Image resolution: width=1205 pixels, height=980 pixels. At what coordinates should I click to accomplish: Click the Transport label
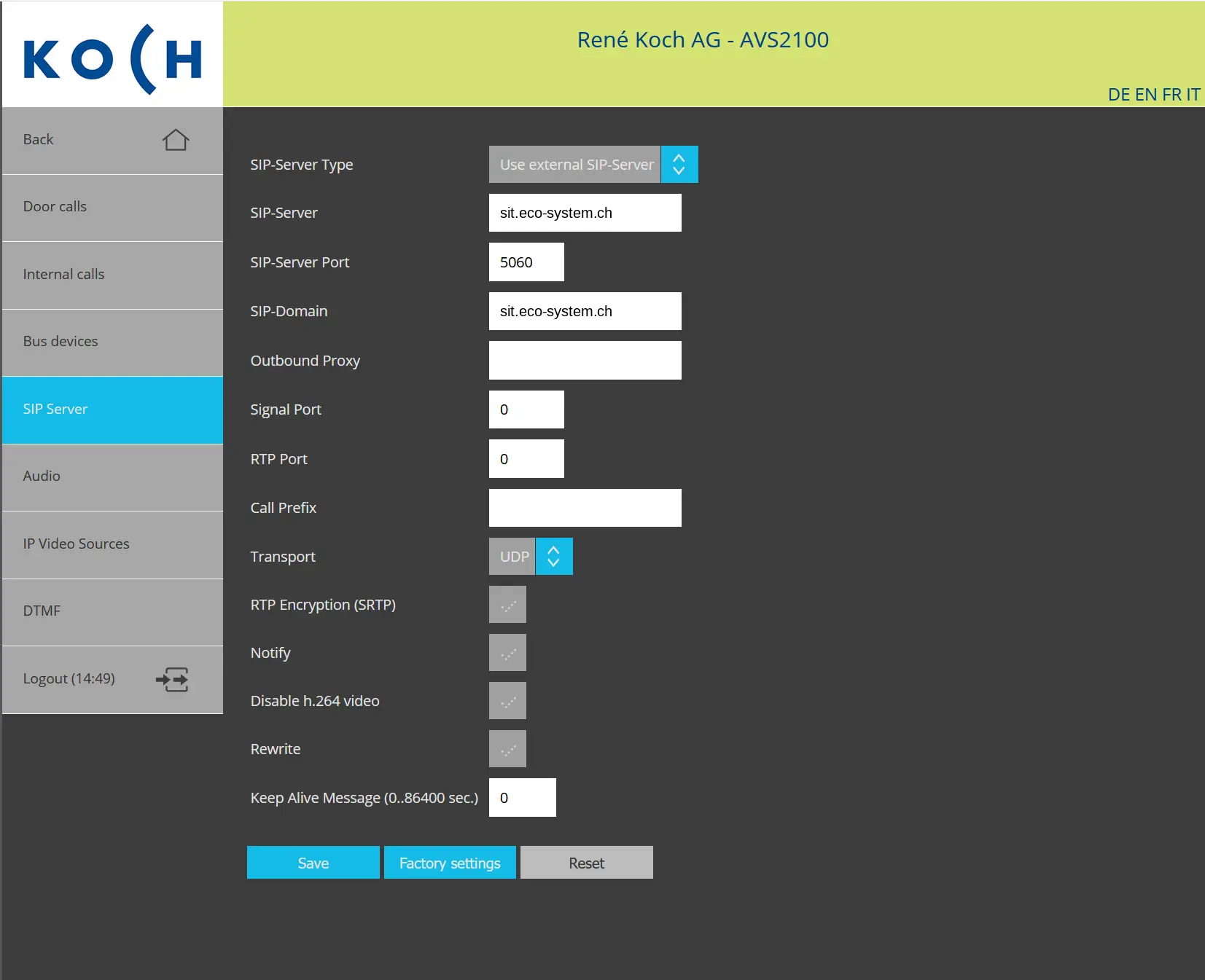pyautogui.click(x=283, y=557)
